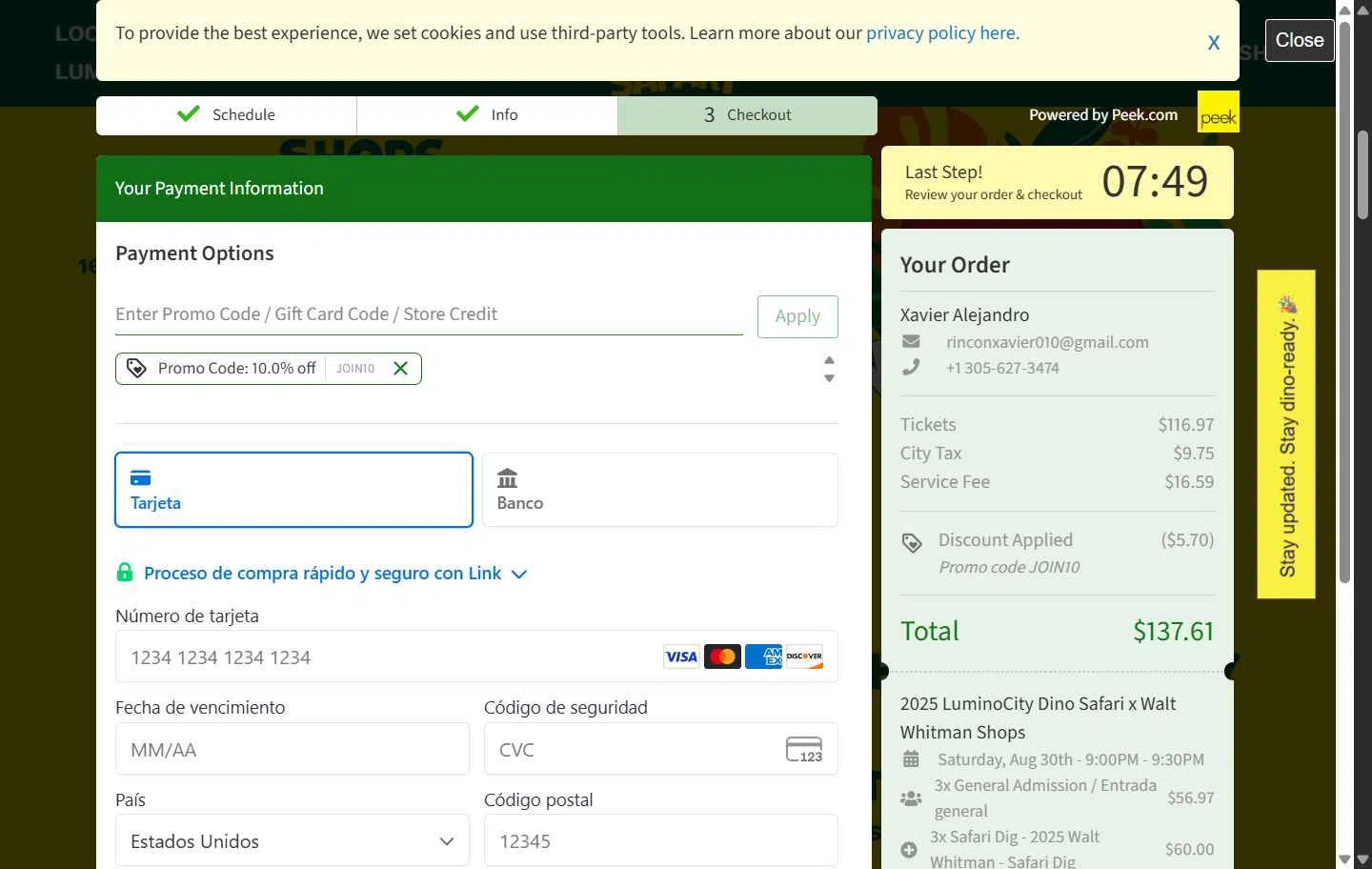
Task: Choose Tarjeta card payment method
Action: tap(293, 490)
